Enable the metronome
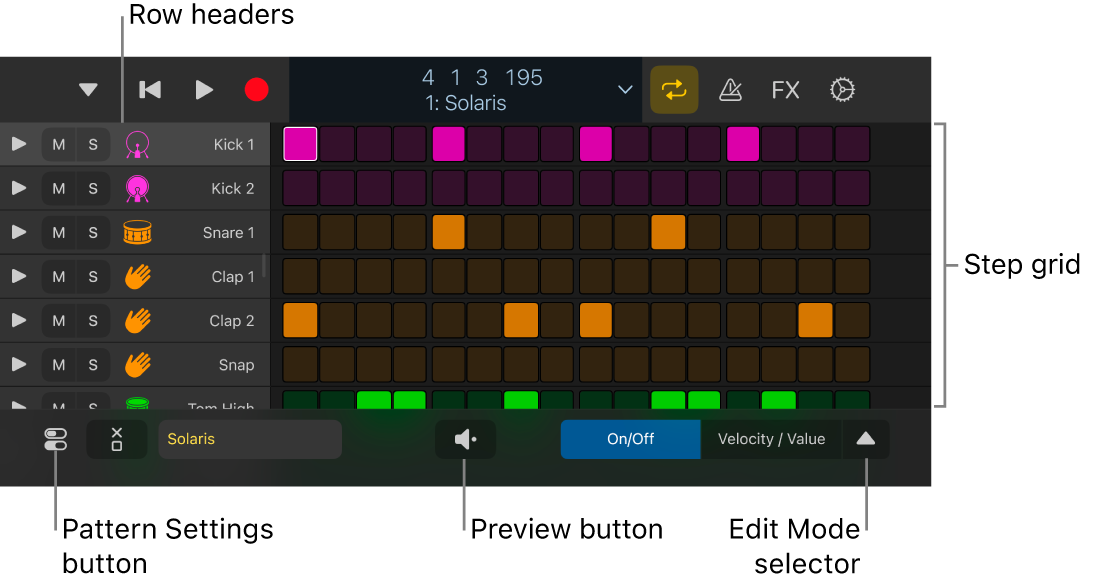Screen dimensions: 1109x588 pyautogui.click(x=730, y=89)
